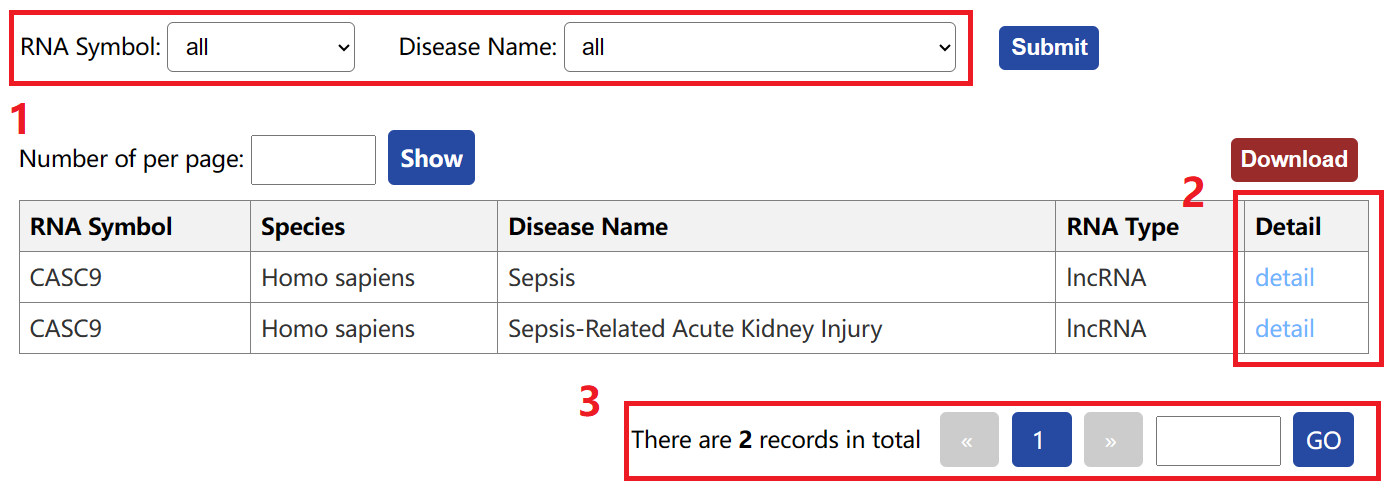
Task: Open the detail link for Sepsis
Action: [x=1285, y=277]
